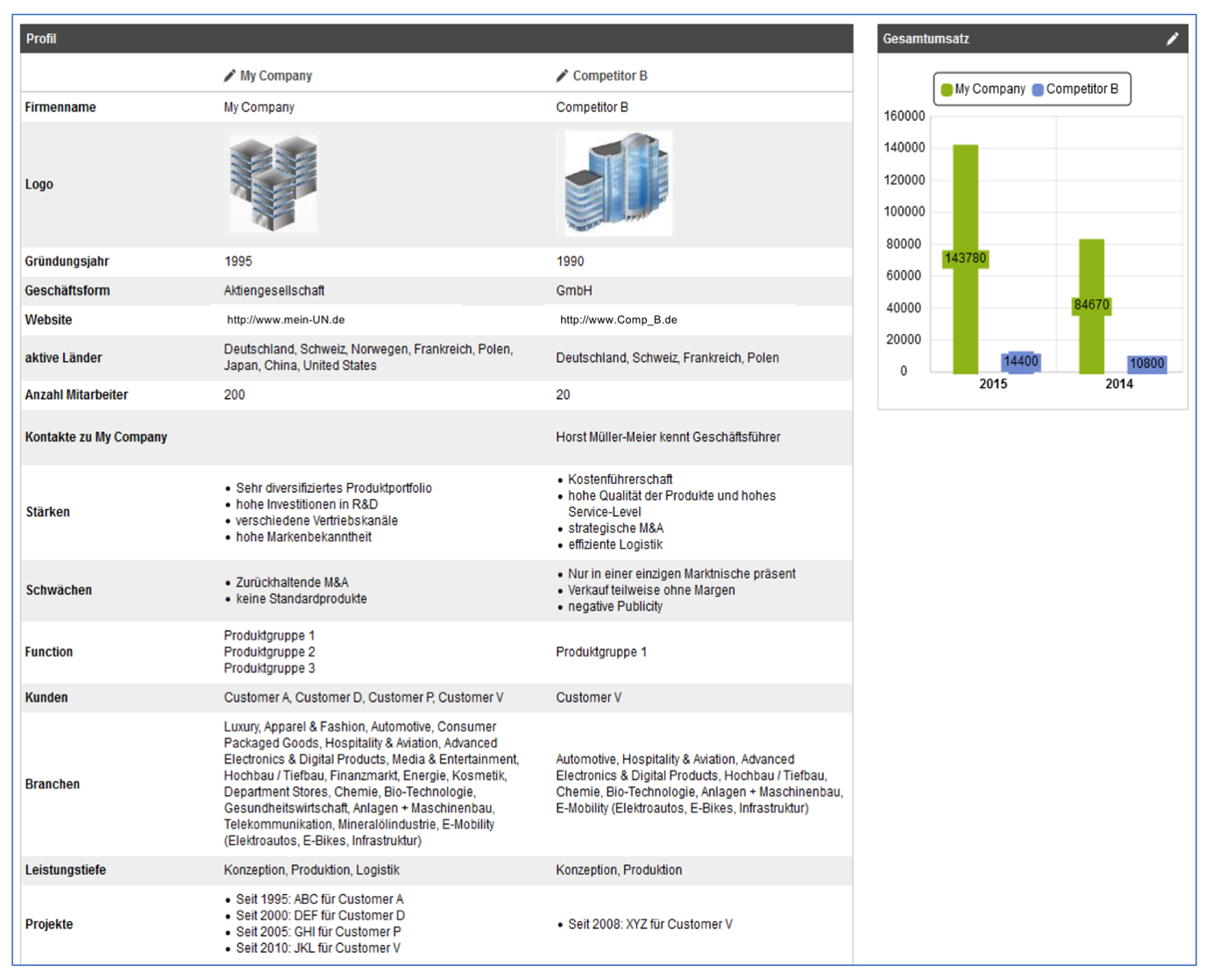Screen dimensions: 1213x980
Task: Click the Profil panel header
Action: tap(436, 39)
